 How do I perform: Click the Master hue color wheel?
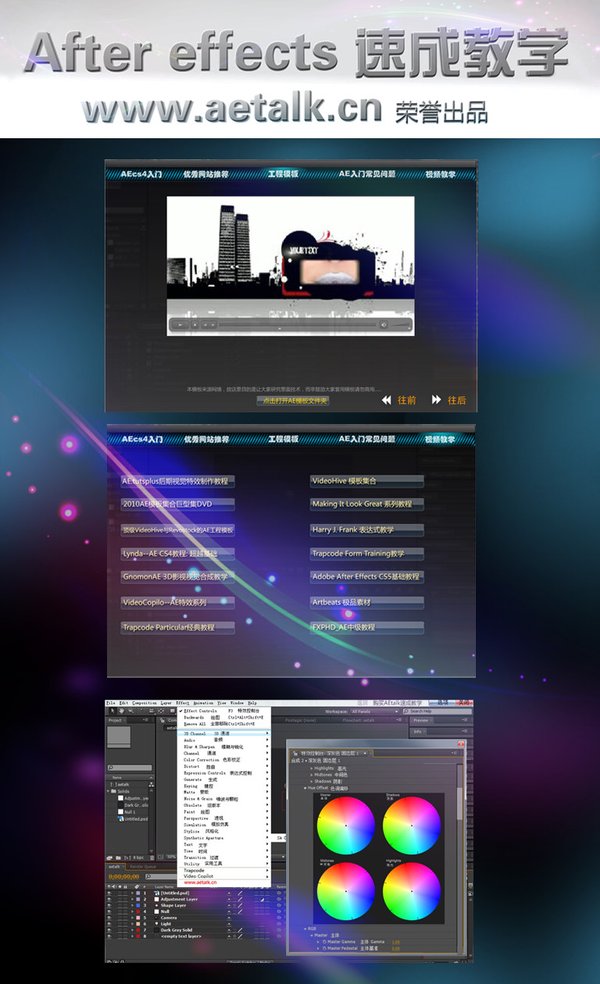coord(346,825)
